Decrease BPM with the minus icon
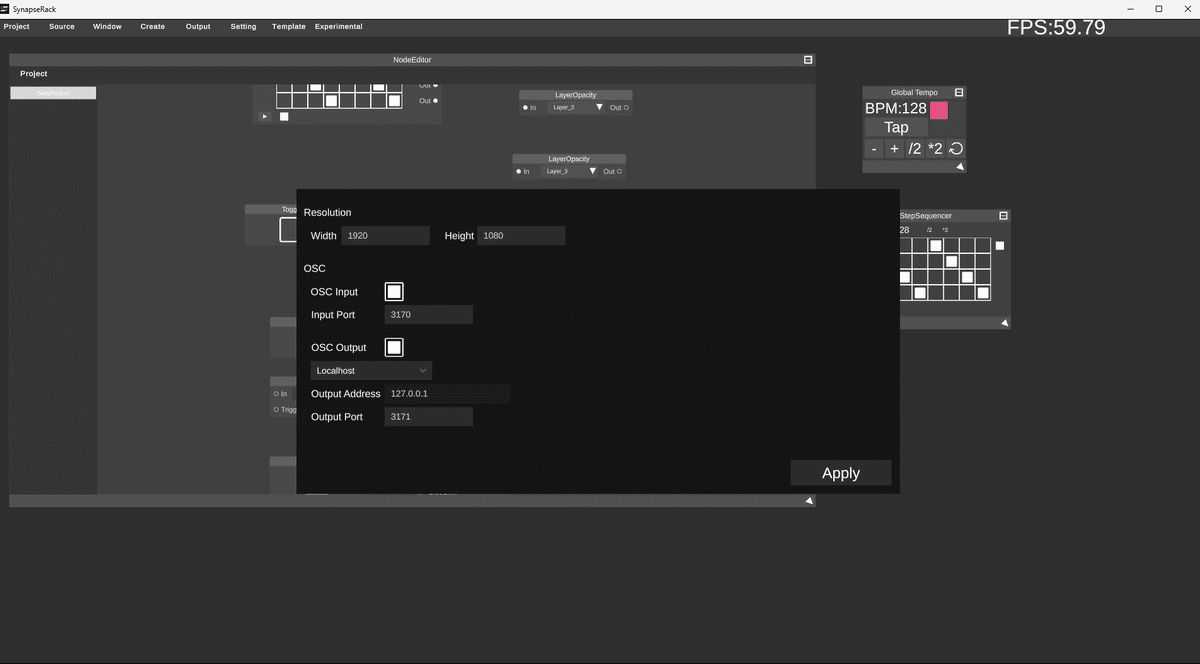1200x664 pixels. click(873, 148)
